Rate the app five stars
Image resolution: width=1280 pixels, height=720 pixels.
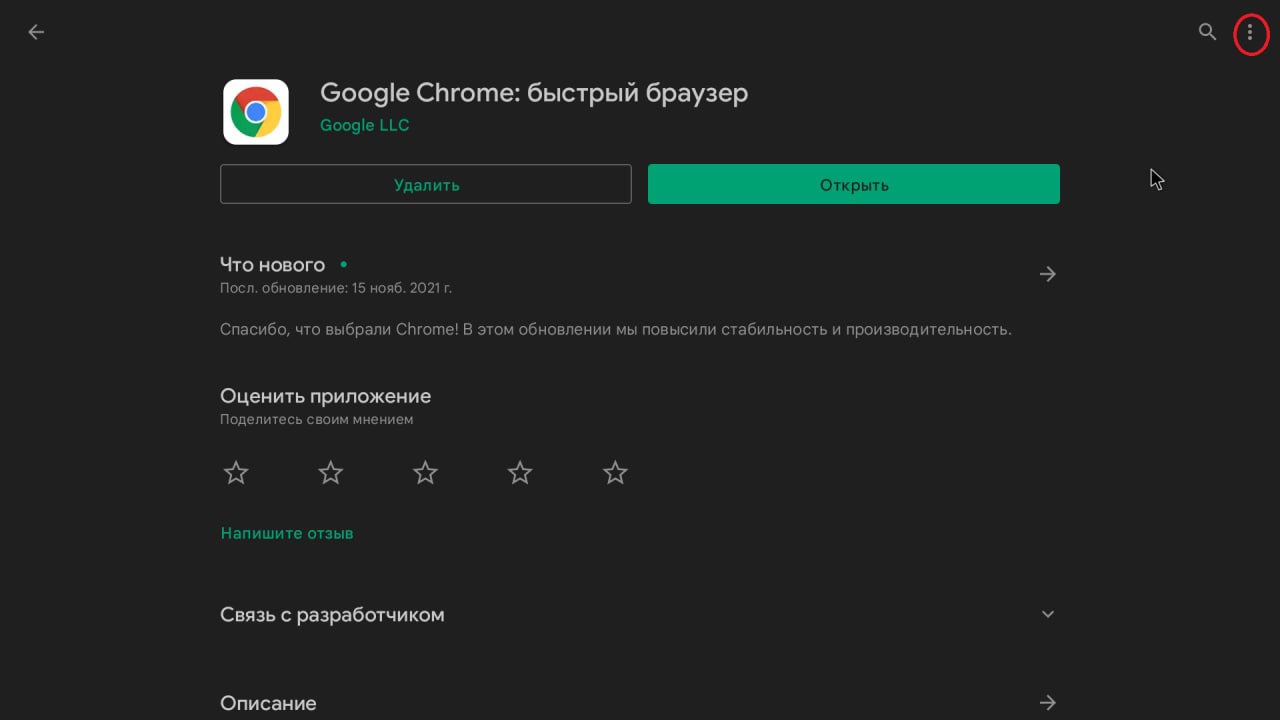615,473
